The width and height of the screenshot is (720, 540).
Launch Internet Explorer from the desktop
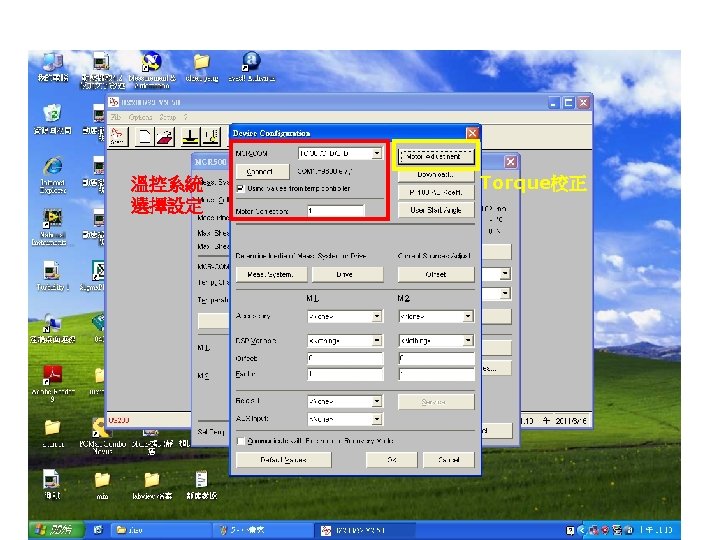53,175
